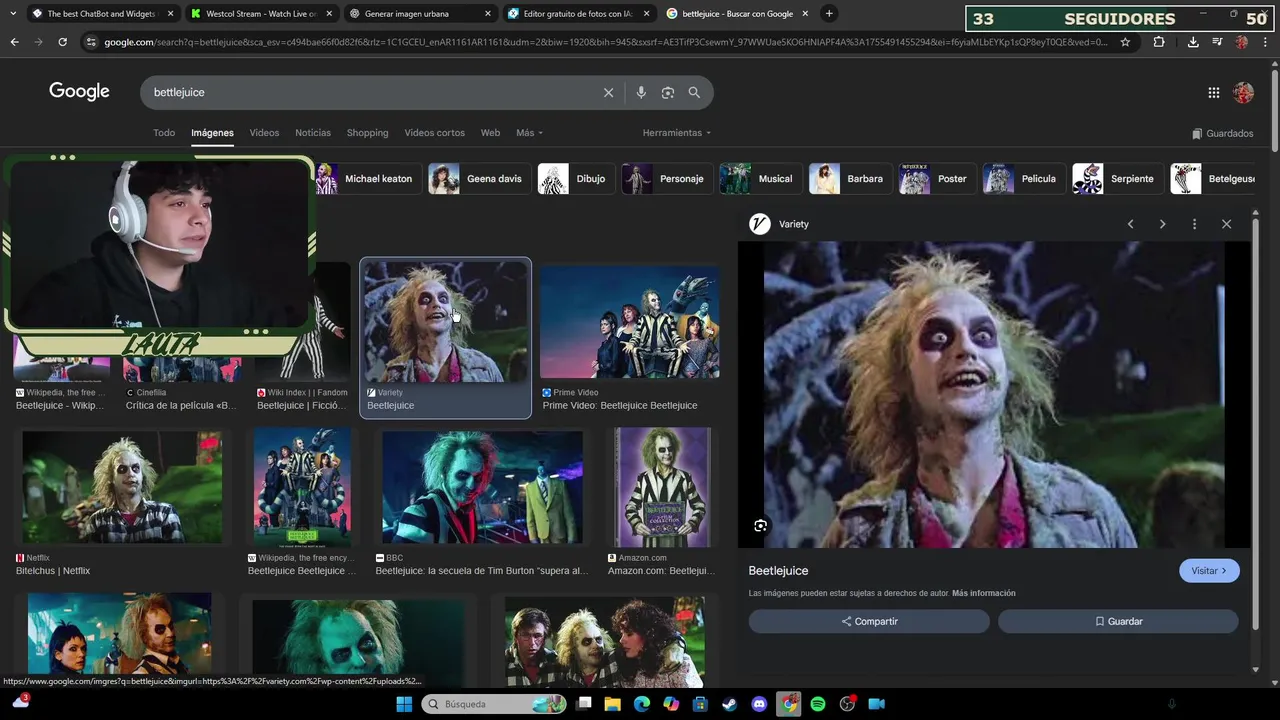Launch File Explorer from the taskbar
1280x720 pixels.
tap(612, 704)
